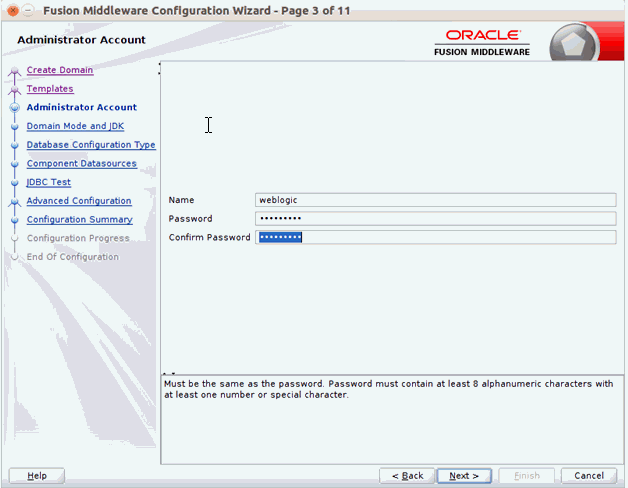The width and height of the screenshot is (628, 488).
Task: Click the Administrator Account step bullet icon
Action: point(15,107)
